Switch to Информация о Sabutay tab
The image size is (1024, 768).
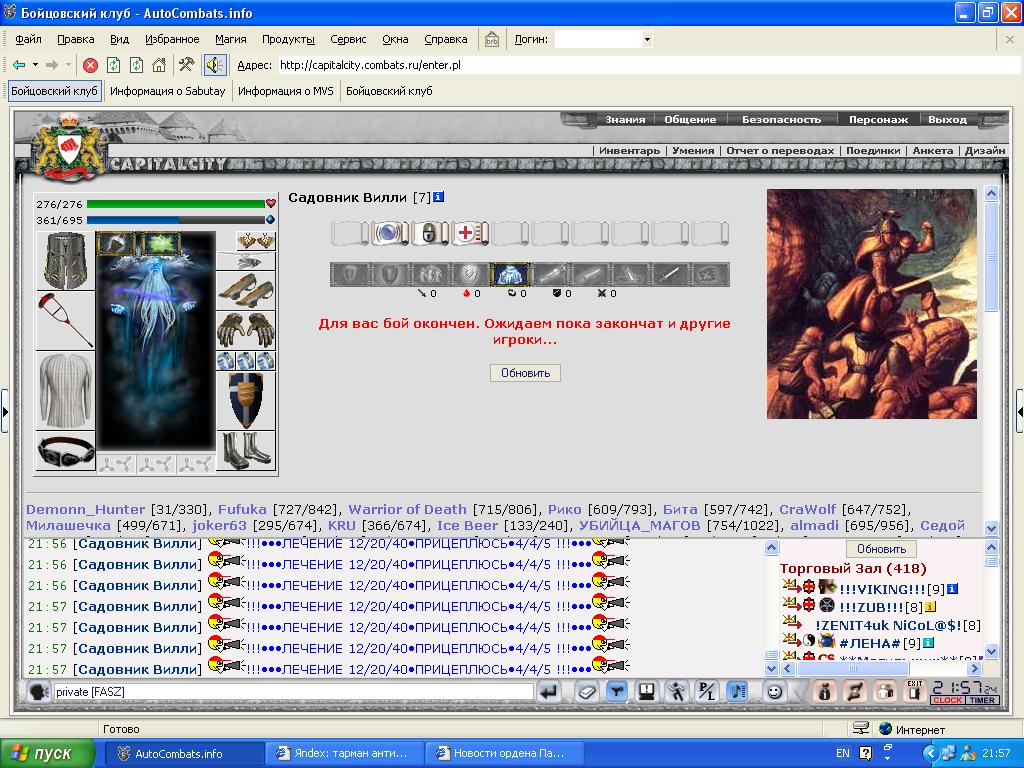167,91
